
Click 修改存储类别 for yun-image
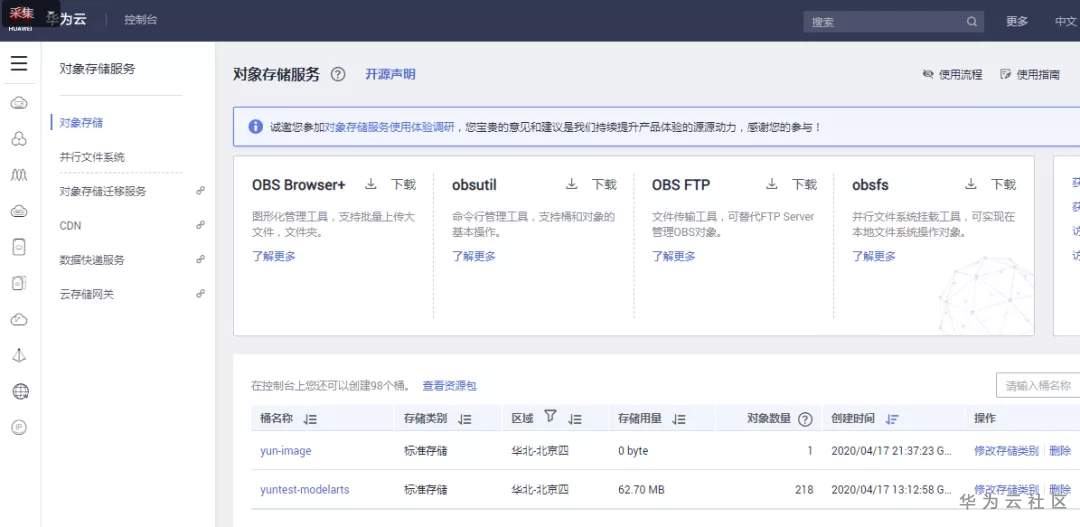coord(1006,451)
